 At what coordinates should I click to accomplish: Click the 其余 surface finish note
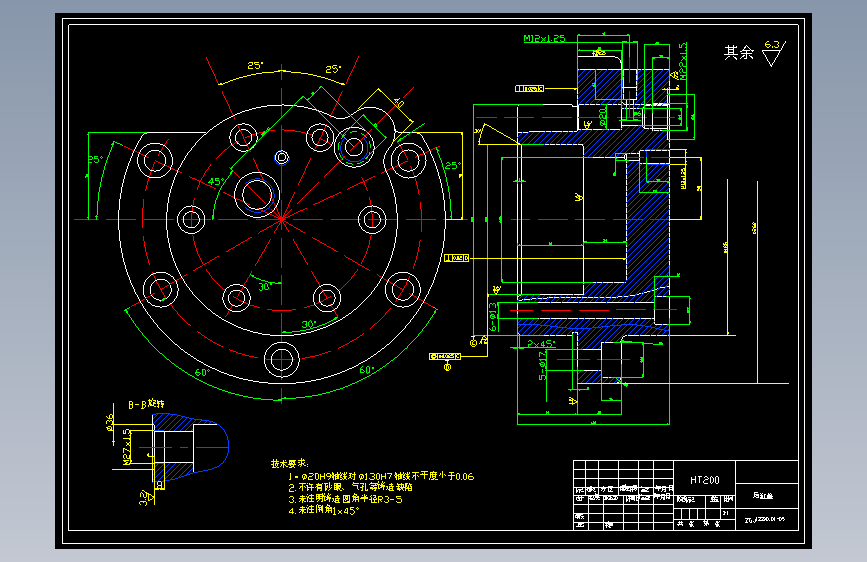pyautogui.click(x=739, y=53)
